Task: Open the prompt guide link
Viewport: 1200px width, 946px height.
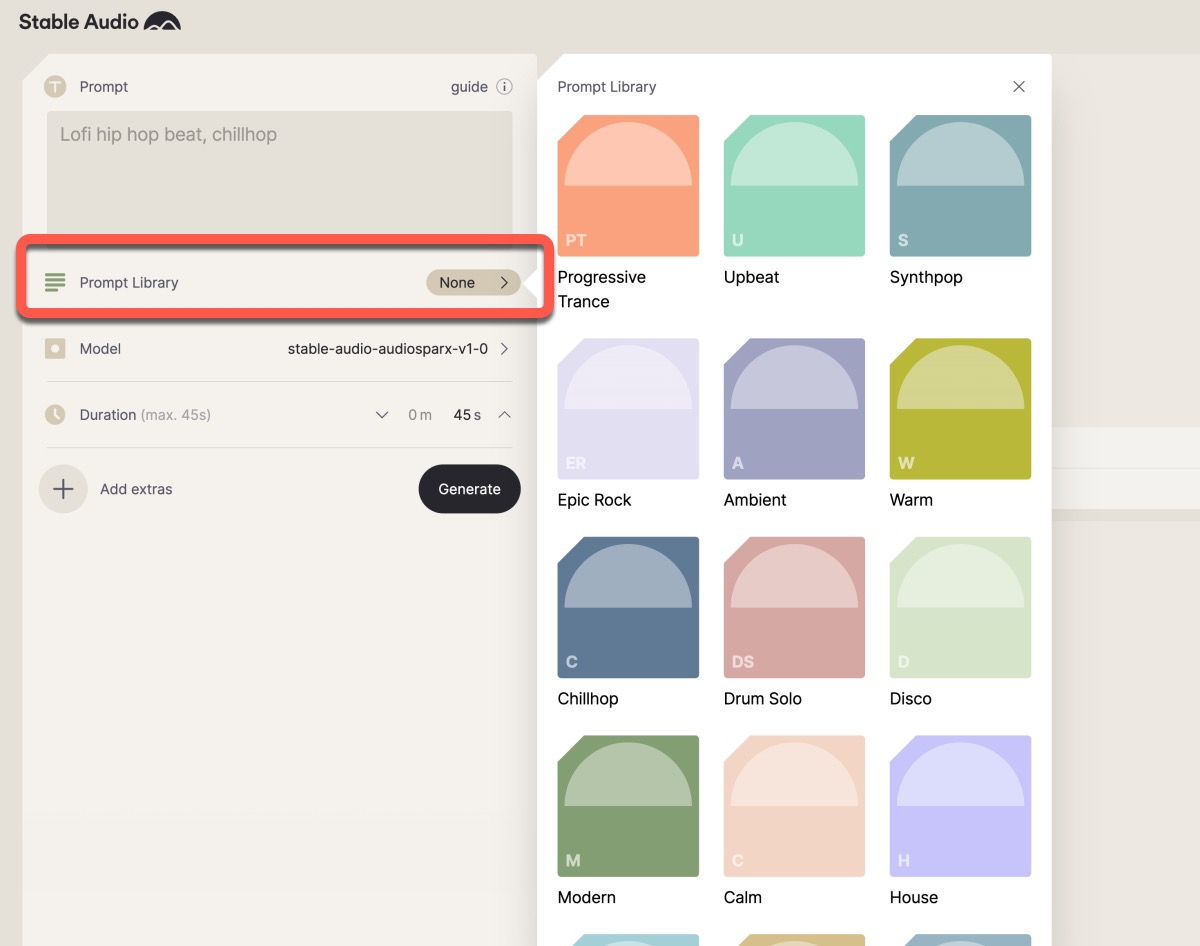Action: click(x=469, y=87)
